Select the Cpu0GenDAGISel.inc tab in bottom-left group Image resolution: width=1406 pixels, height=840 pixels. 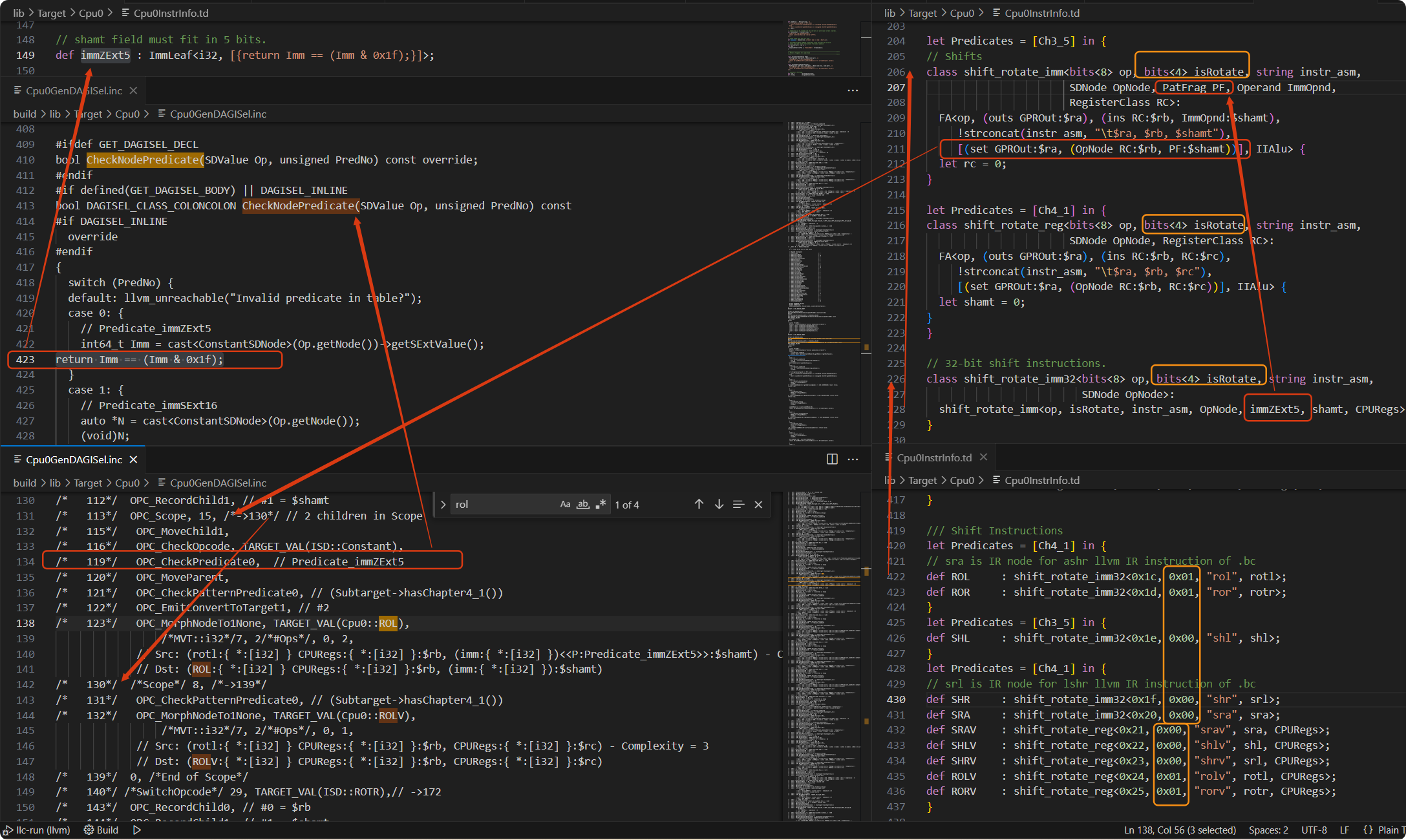(74, 459)
